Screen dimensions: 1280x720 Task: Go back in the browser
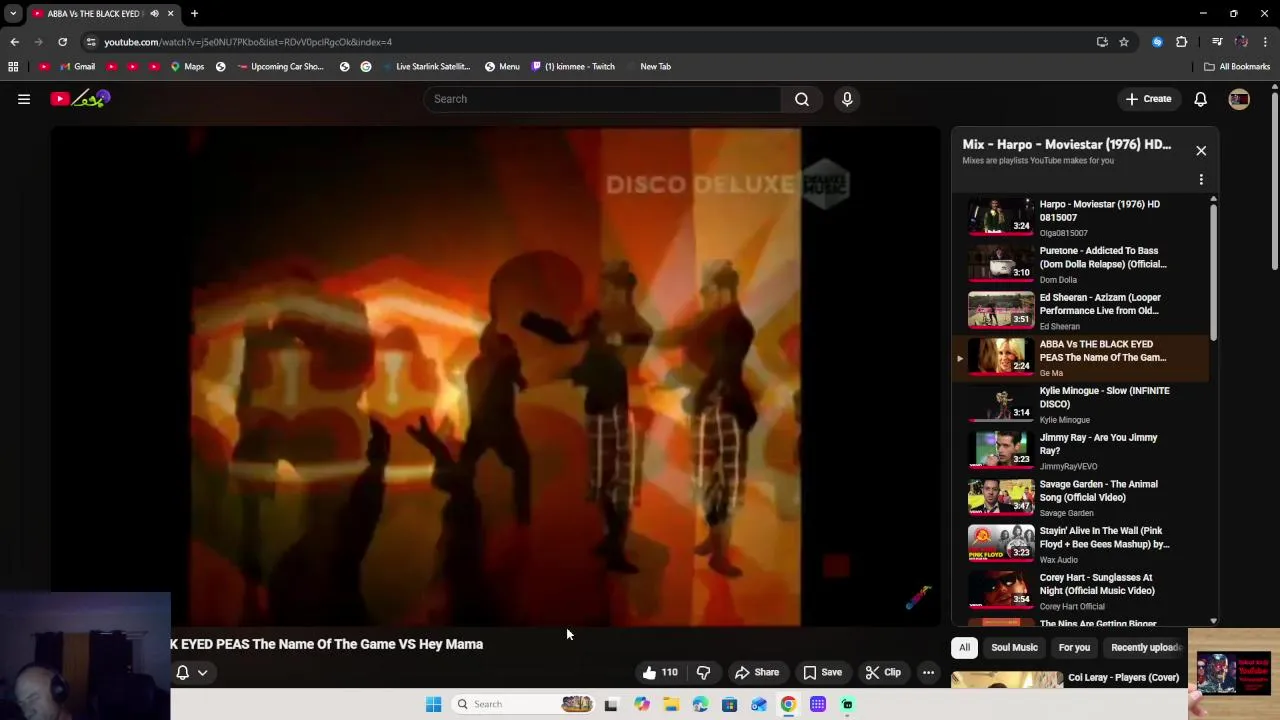[x=14, y=42]
